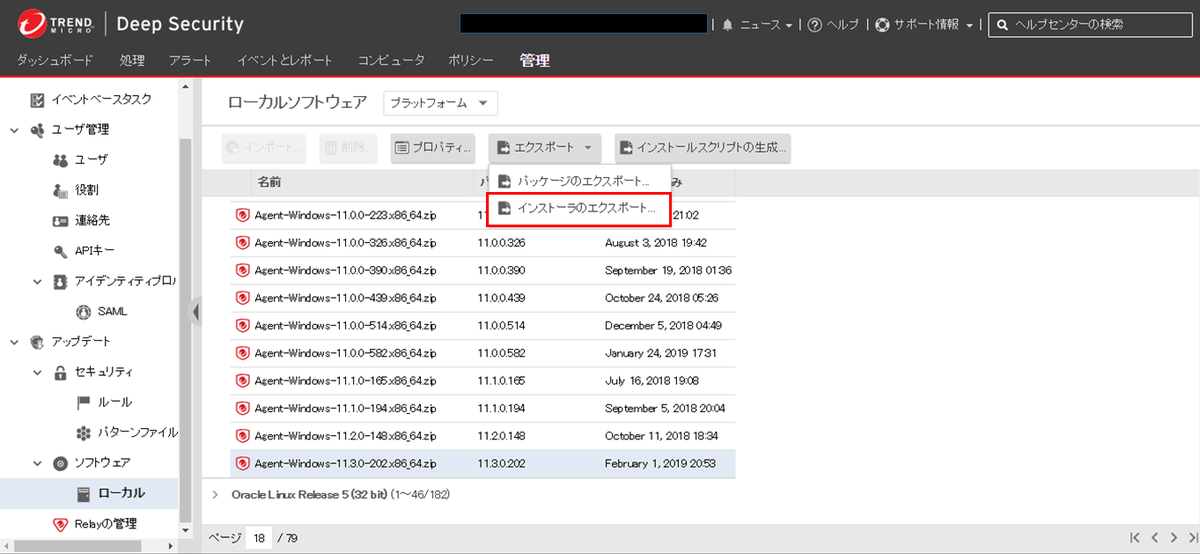
Task: Click the news bell icon
Action: [728, 25]
